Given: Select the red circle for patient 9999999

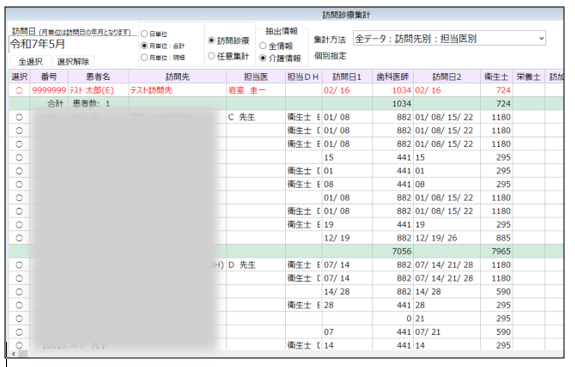Looking at the screenshot, I should coord(19,90).
